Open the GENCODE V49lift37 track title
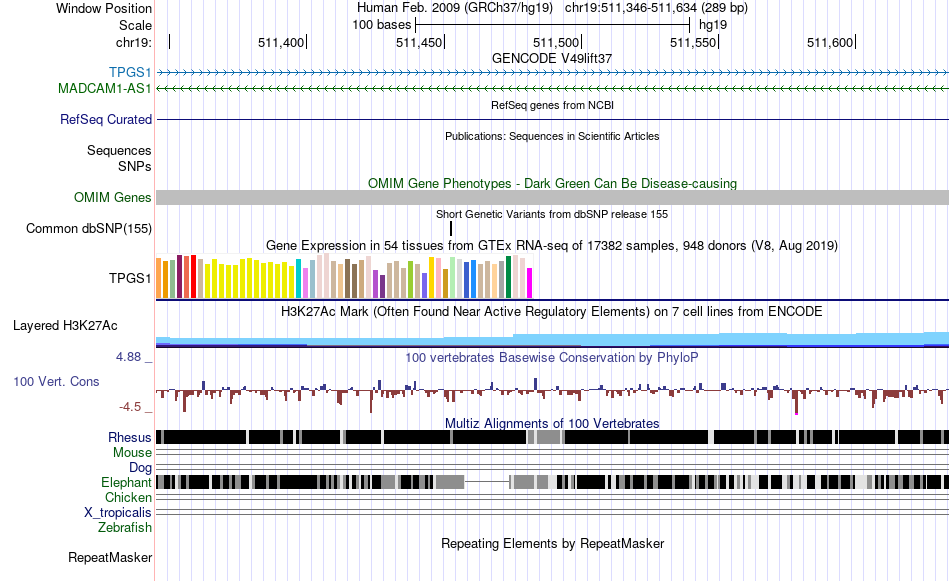Viewport: 950px width, 581px height. 552,59
